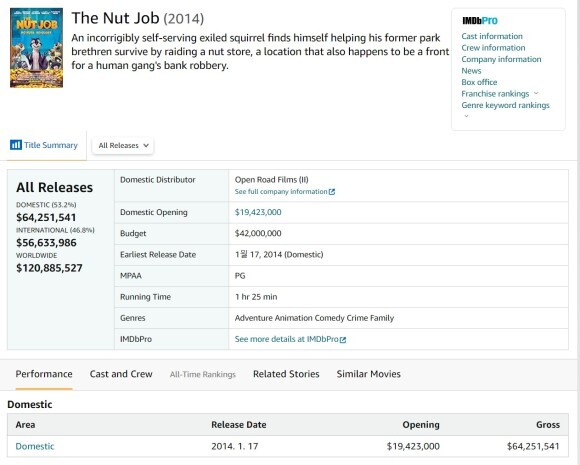Switch to Performance tab
Image resolution: width=580 pixels, height=465 pixels.
coord(44,374)
